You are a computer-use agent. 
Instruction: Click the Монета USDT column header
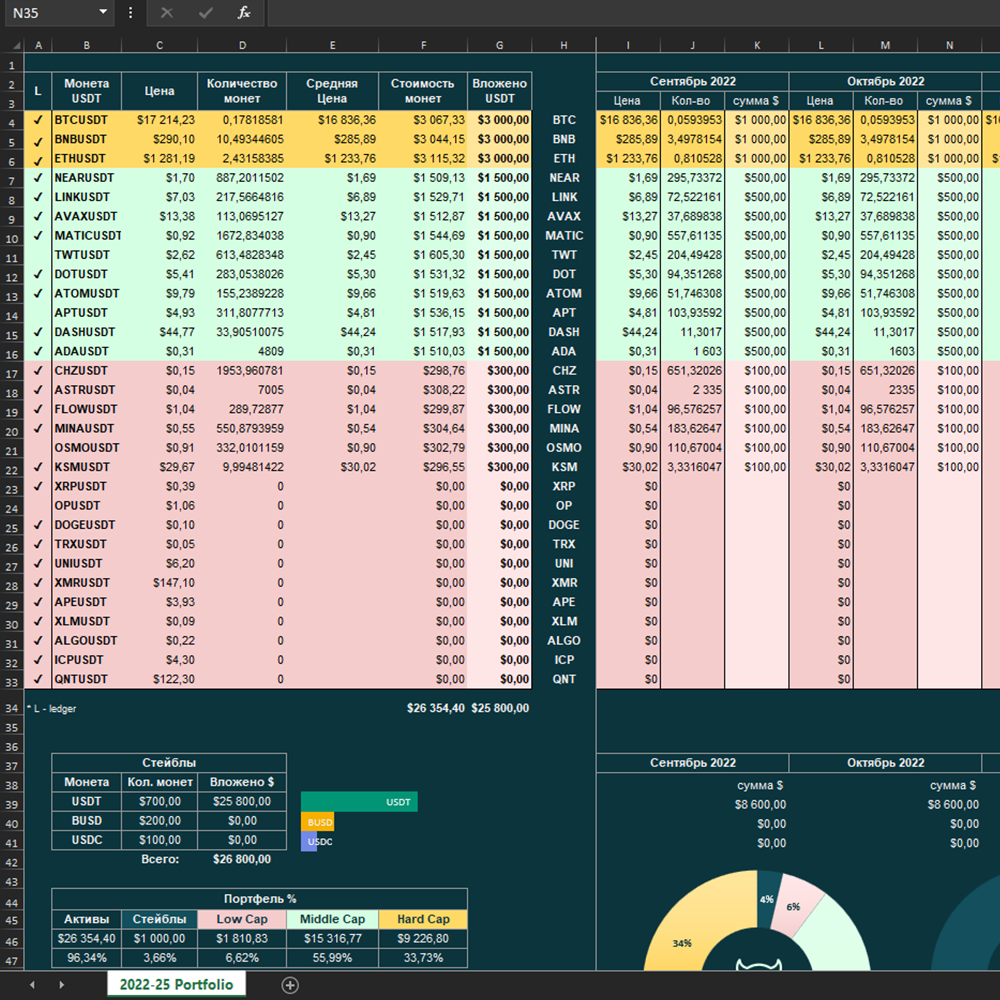pyautogui.click(x=86, y=91)
